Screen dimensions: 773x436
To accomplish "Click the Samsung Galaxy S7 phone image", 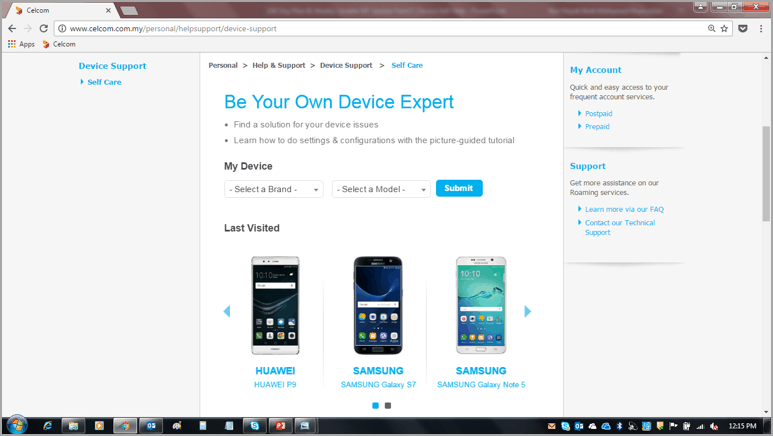I will [x=378, y=305].
